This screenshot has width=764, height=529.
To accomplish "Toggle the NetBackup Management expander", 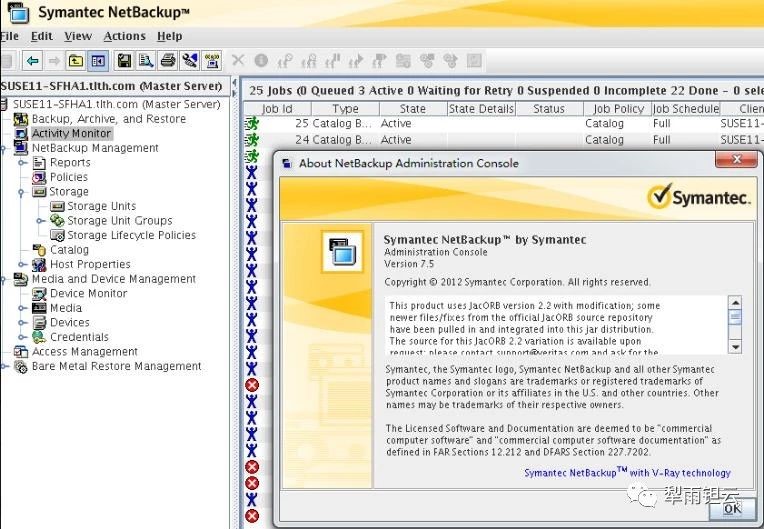I will pos(3,149).
